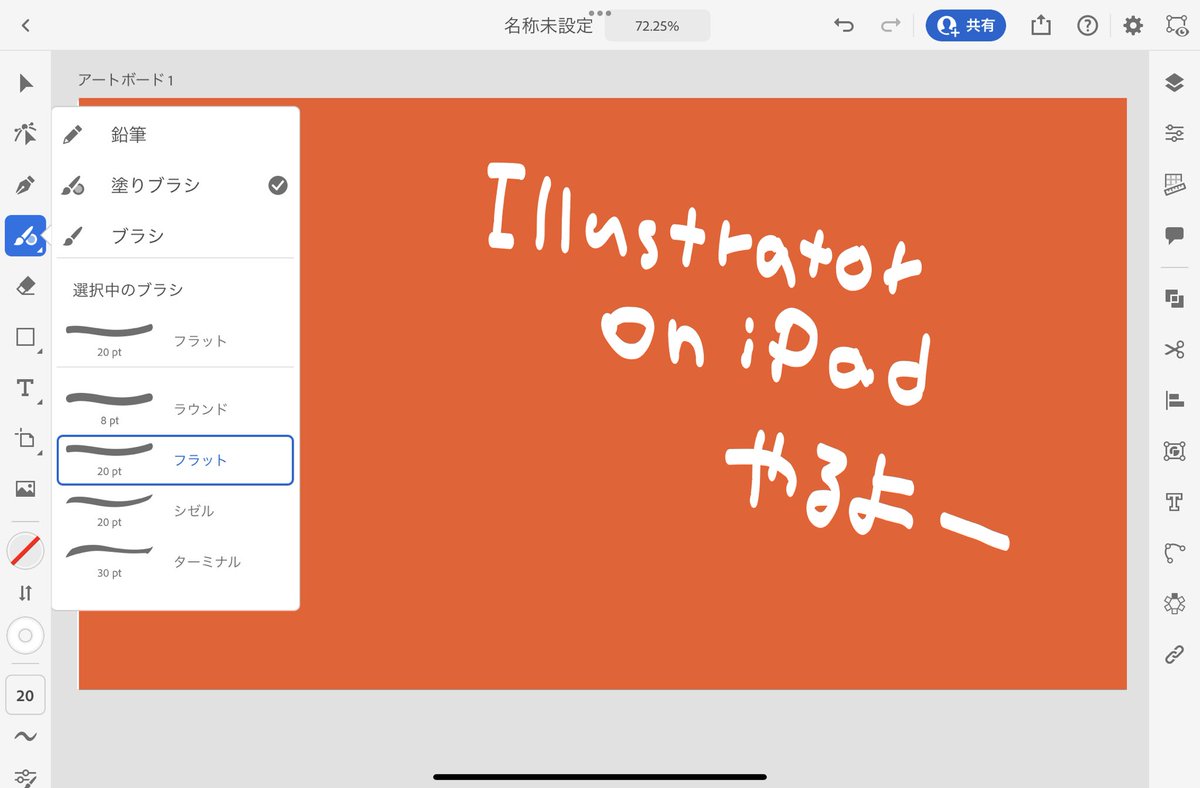Image resolution: width=1200 pixels, height=788 pixels.
Task: Open the help question mark
Action: pos(1087,26)
